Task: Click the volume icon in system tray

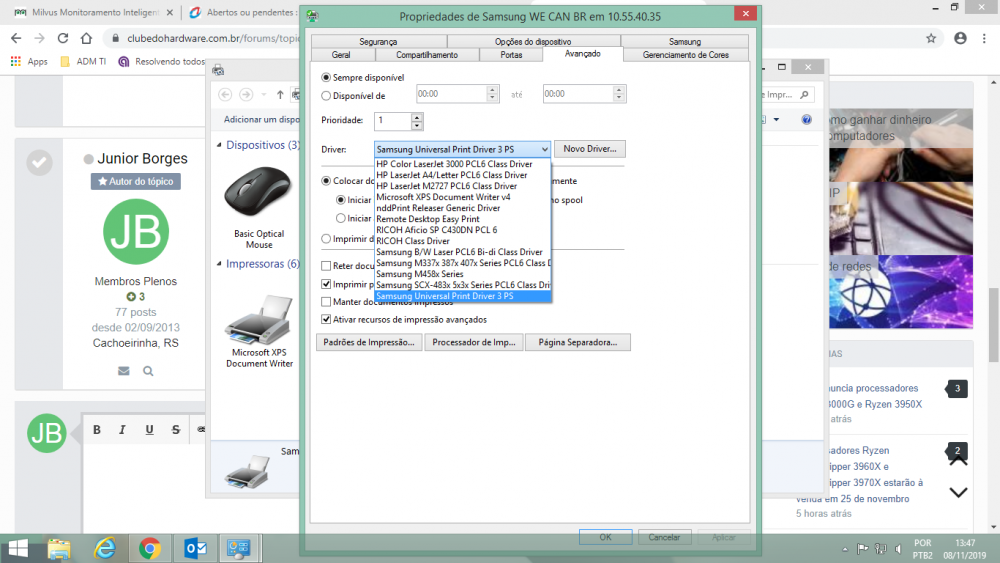Action: pos(899,548)
